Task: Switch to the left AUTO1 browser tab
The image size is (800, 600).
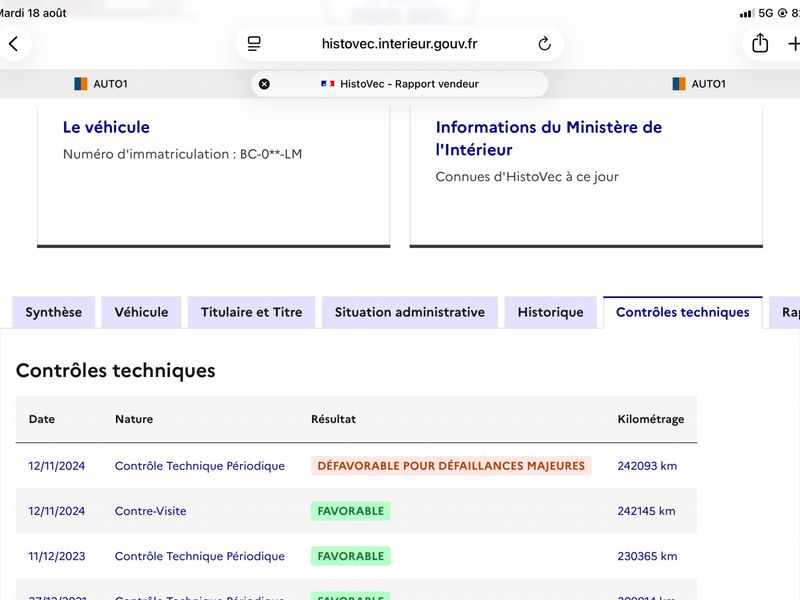Action: click(101, 84)
